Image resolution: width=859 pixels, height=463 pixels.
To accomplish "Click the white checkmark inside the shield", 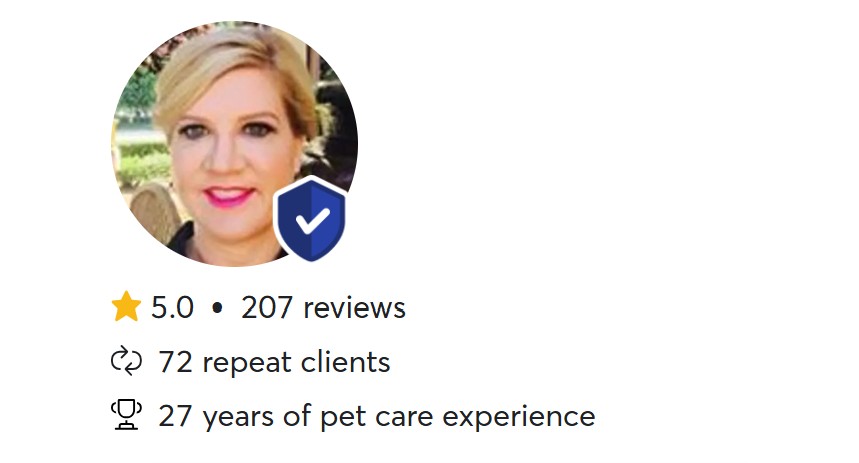I will [312, 221].
